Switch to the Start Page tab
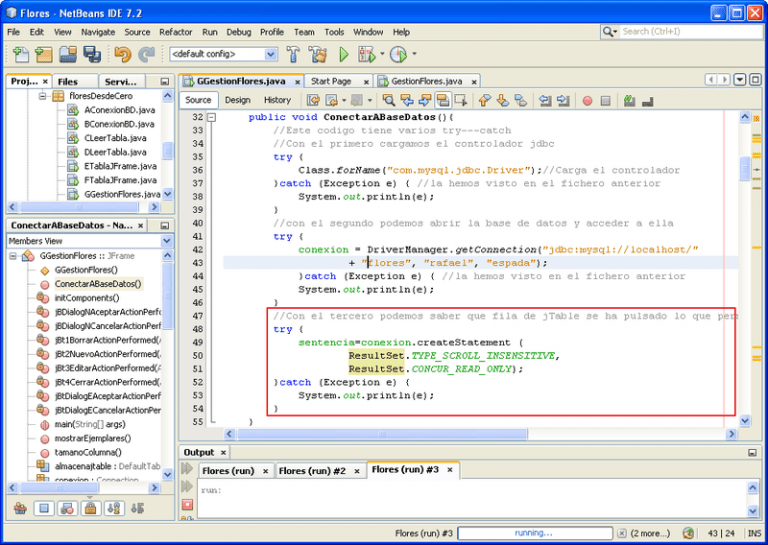This screenshot has width=768, height=545. [331, 81]
